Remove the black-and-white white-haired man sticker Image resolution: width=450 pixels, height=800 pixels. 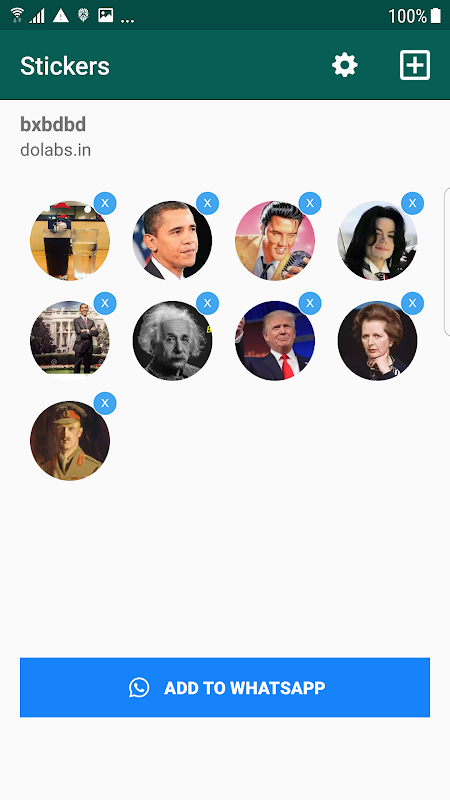point(208,303)
